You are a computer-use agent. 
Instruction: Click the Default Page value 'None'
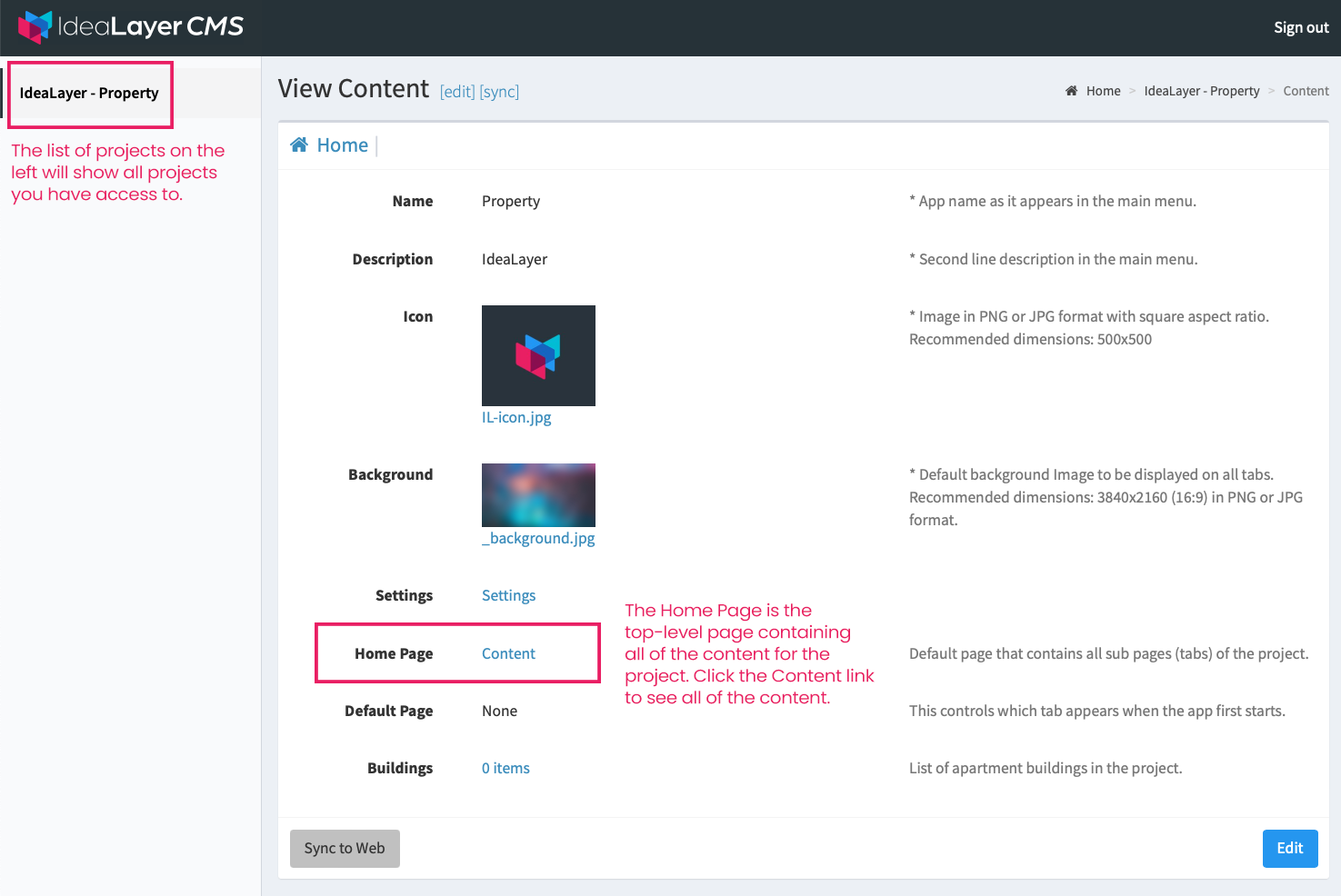coord(499,711)
